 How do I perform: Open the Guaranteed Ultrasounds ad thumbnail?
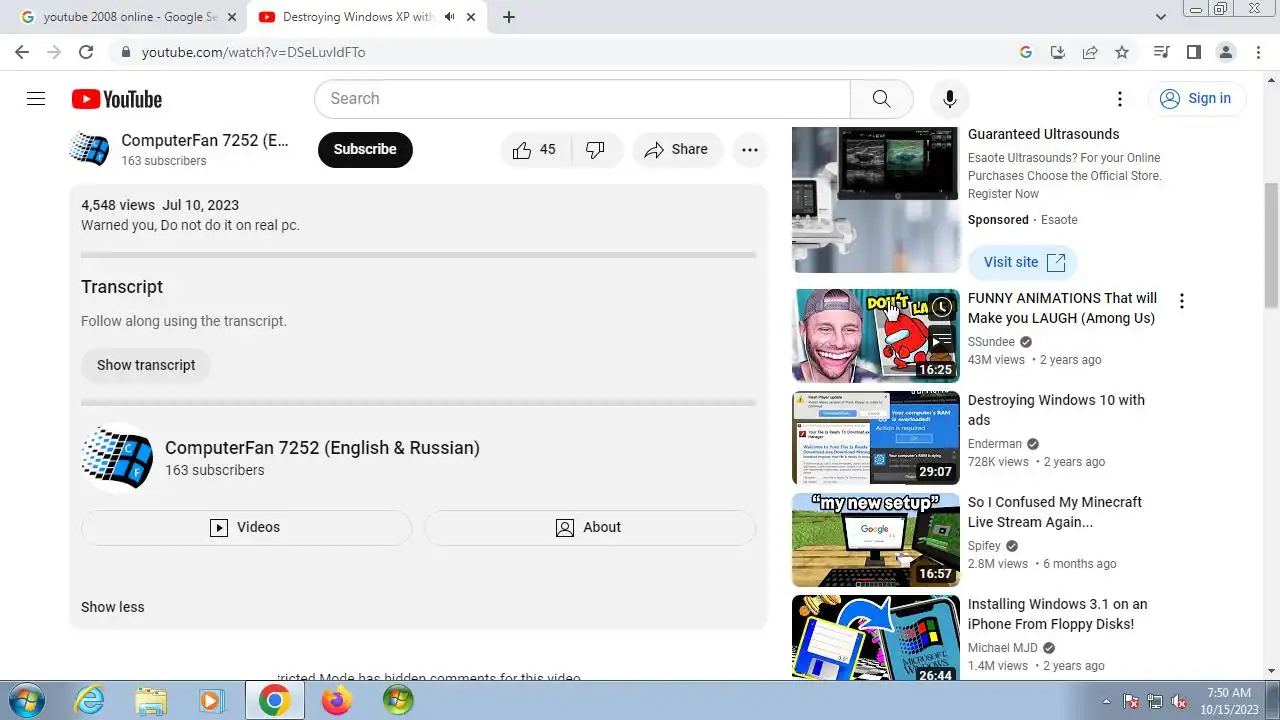pyautogui.click(x=876, y=199)
